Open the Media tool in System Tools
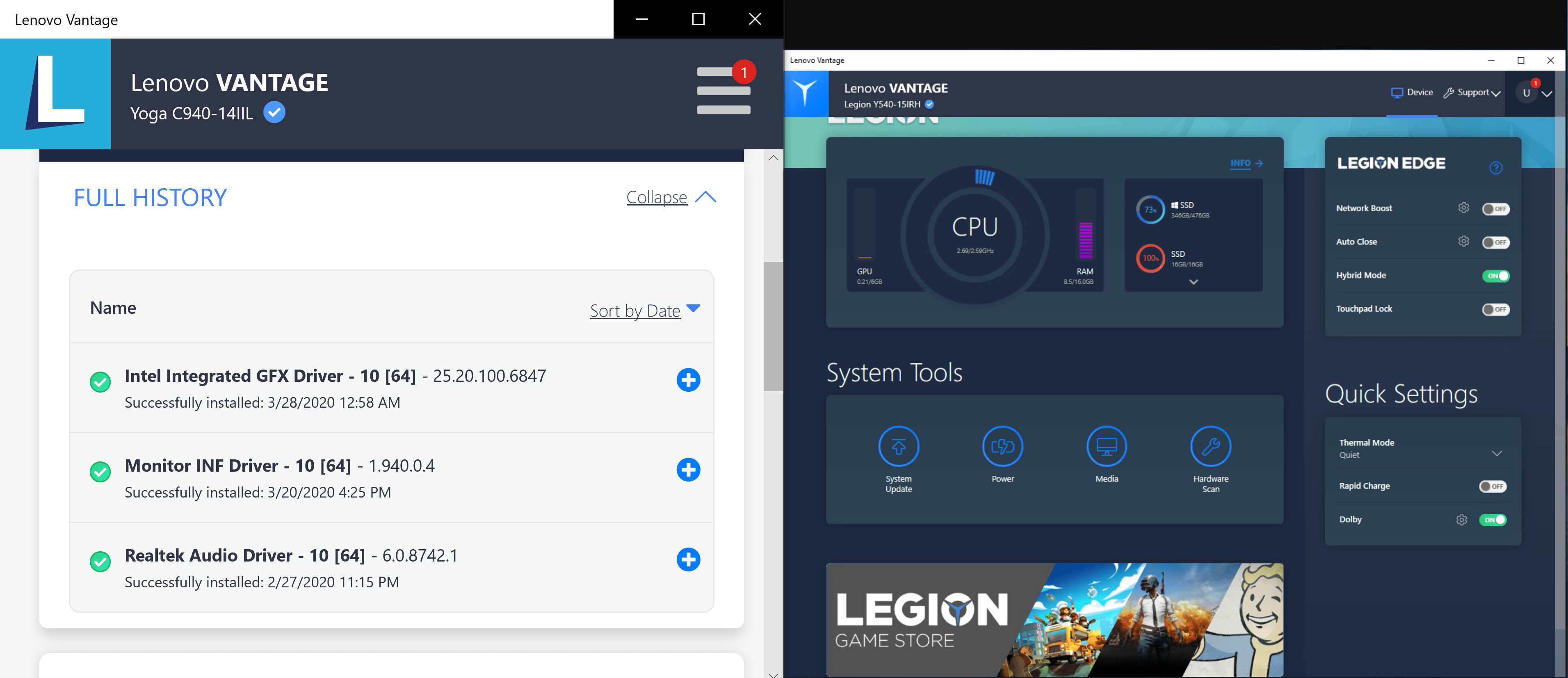The height and width of the screenshot is (678, 1568). click(1107, 446)
